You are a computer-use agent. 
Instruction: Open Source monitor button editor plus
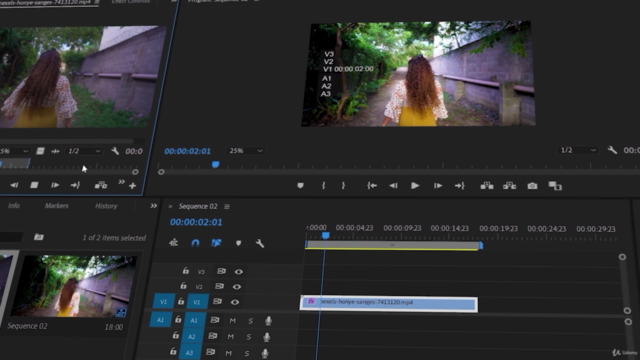coord(132,186)
